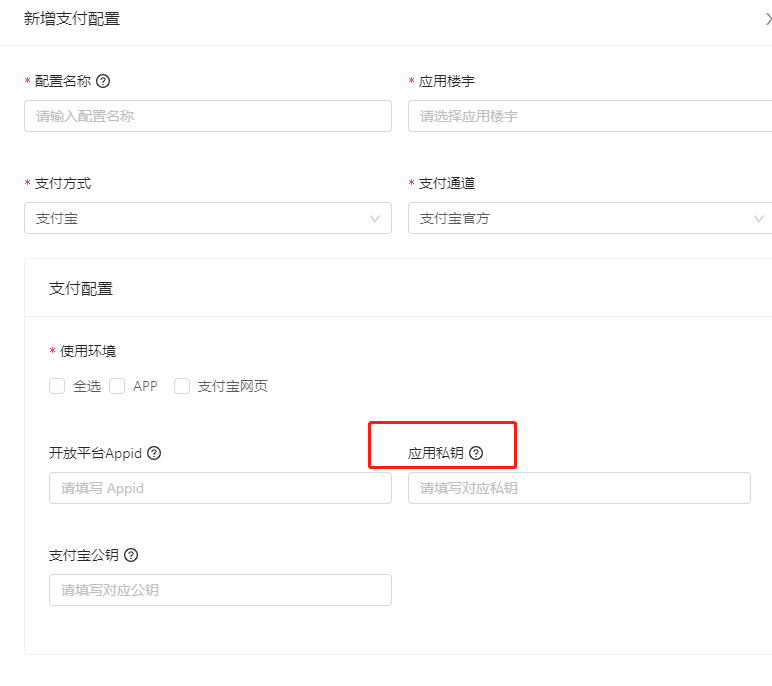Image resolution: width=772 pixels, height=686 pixels.
Task: Enable the APP environment checkbox
Action: click(x=117, y=386)
